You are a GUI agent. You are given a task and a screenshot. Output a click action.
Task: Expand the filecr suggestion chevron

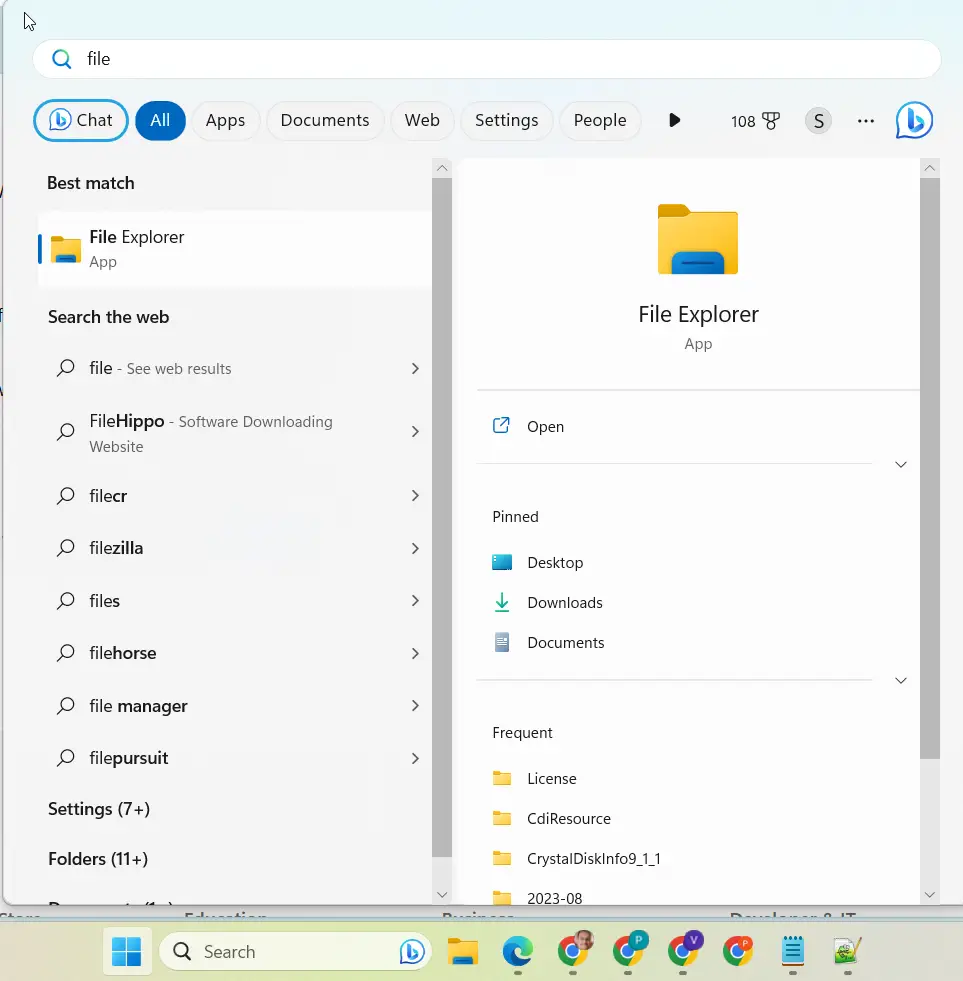click(x=415, y=496)
